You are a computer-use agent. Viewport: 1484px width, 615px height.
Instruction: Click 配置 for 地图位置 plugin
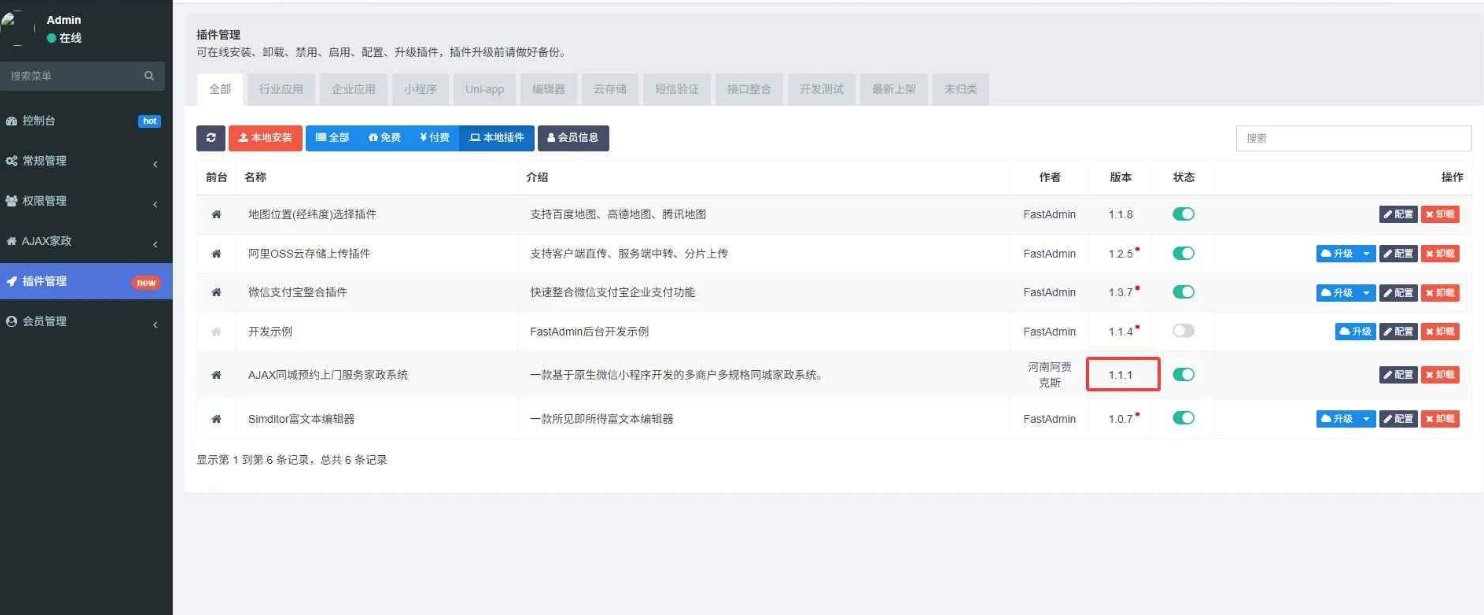coord(1398,215)
